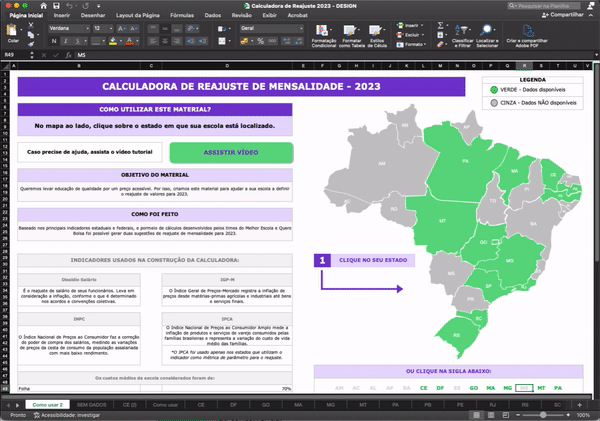
Task: Open Formatação Condicional
Action: (x=324, y=36)
